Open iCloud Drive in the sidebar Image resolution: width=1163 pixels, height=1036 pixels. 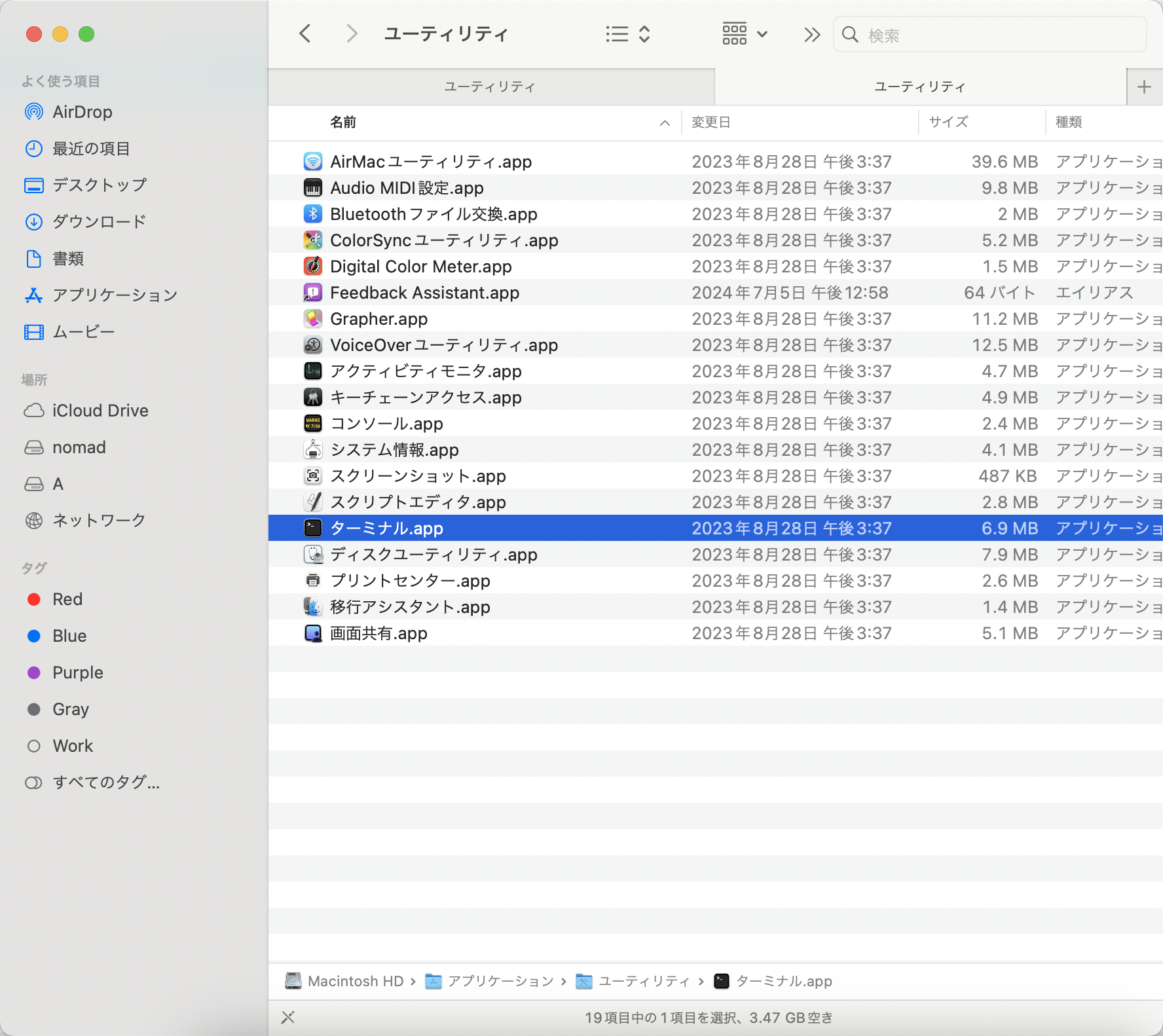(x=100, y=410)
